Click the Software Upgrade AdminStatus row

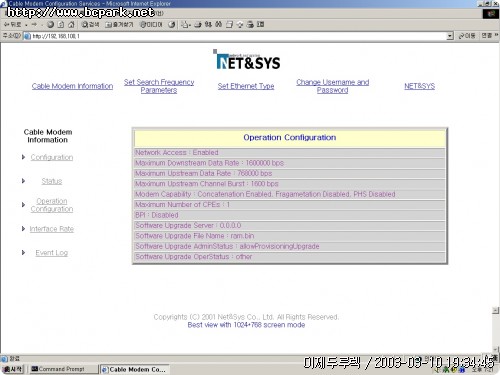(290, 246)
